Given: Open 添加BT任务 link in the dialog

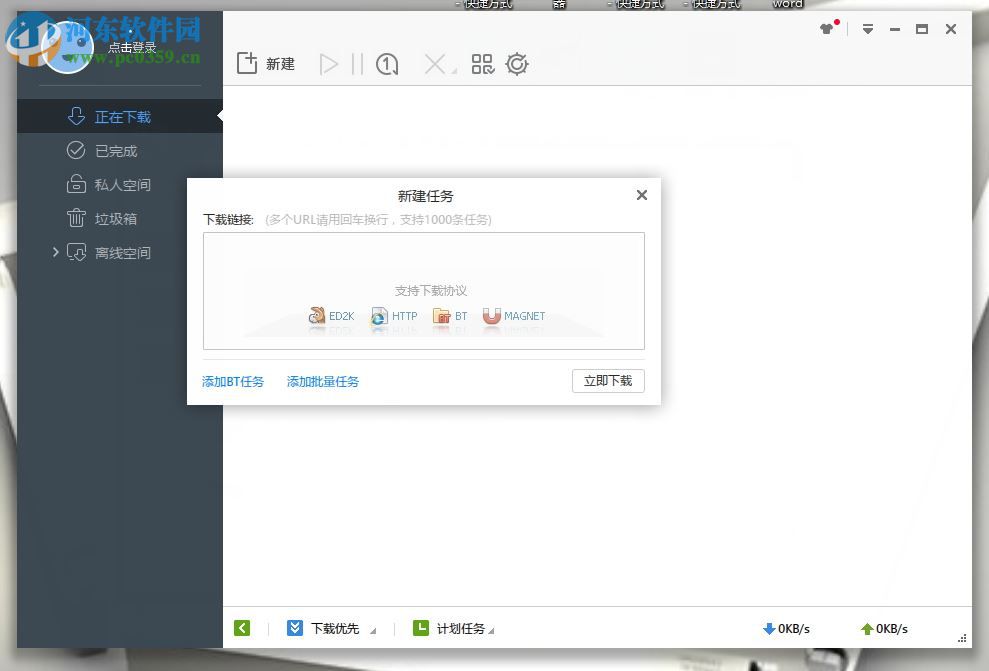Looking at the screenshot, I should coord(232,381).
